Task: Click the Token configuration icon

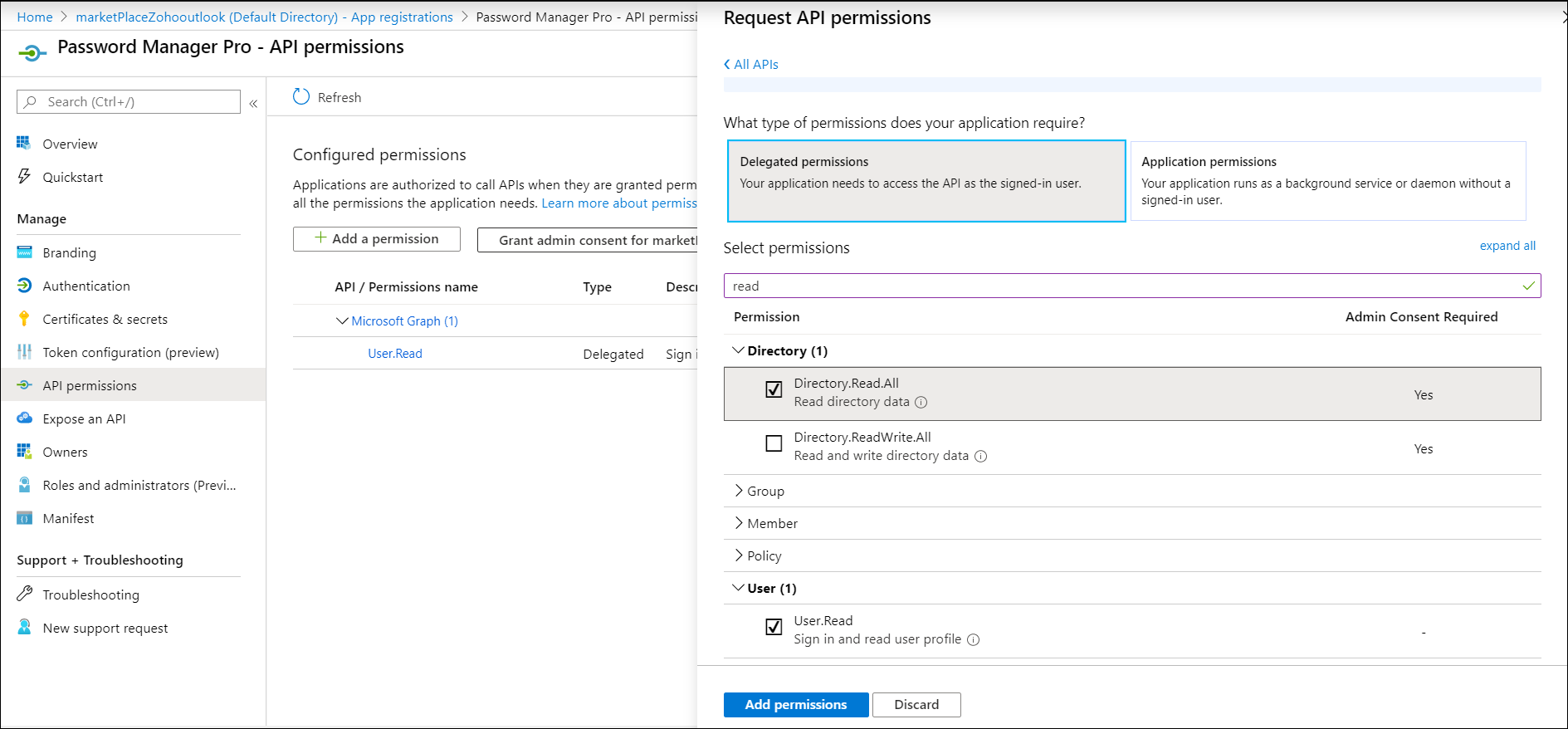Action: pyautogui.click(x=24, y=352)
